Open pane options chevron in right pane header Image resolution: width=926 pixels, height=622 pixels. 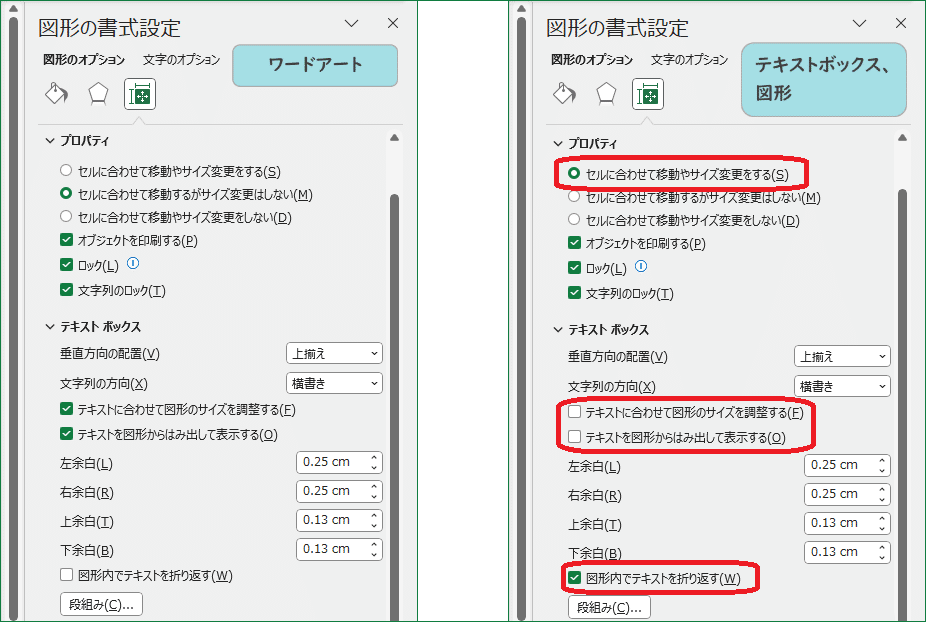859,23
